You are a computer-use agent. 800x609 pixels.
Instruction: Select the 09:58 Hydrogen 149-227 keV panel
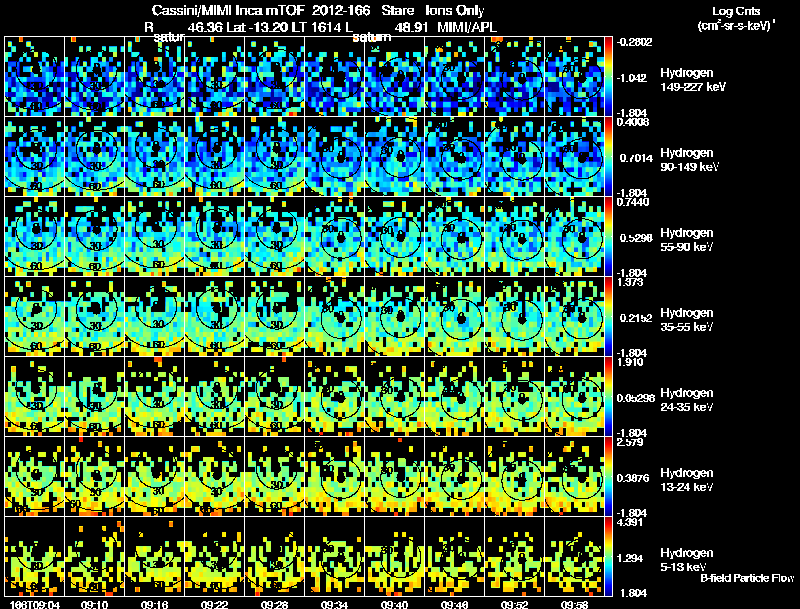574,77
